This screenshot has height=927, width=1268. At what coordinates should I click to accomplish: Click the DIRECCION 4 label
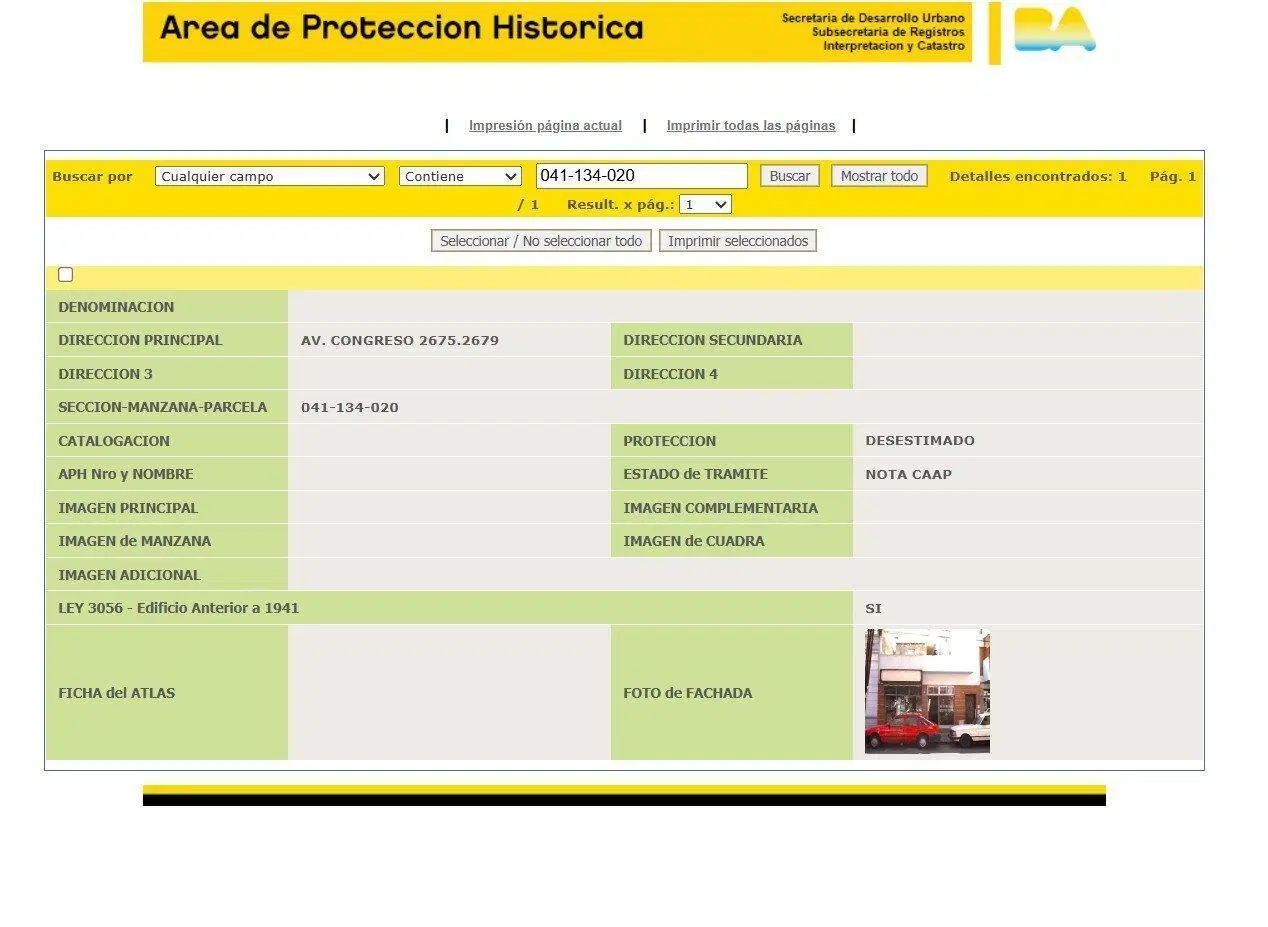coord(671,374)
